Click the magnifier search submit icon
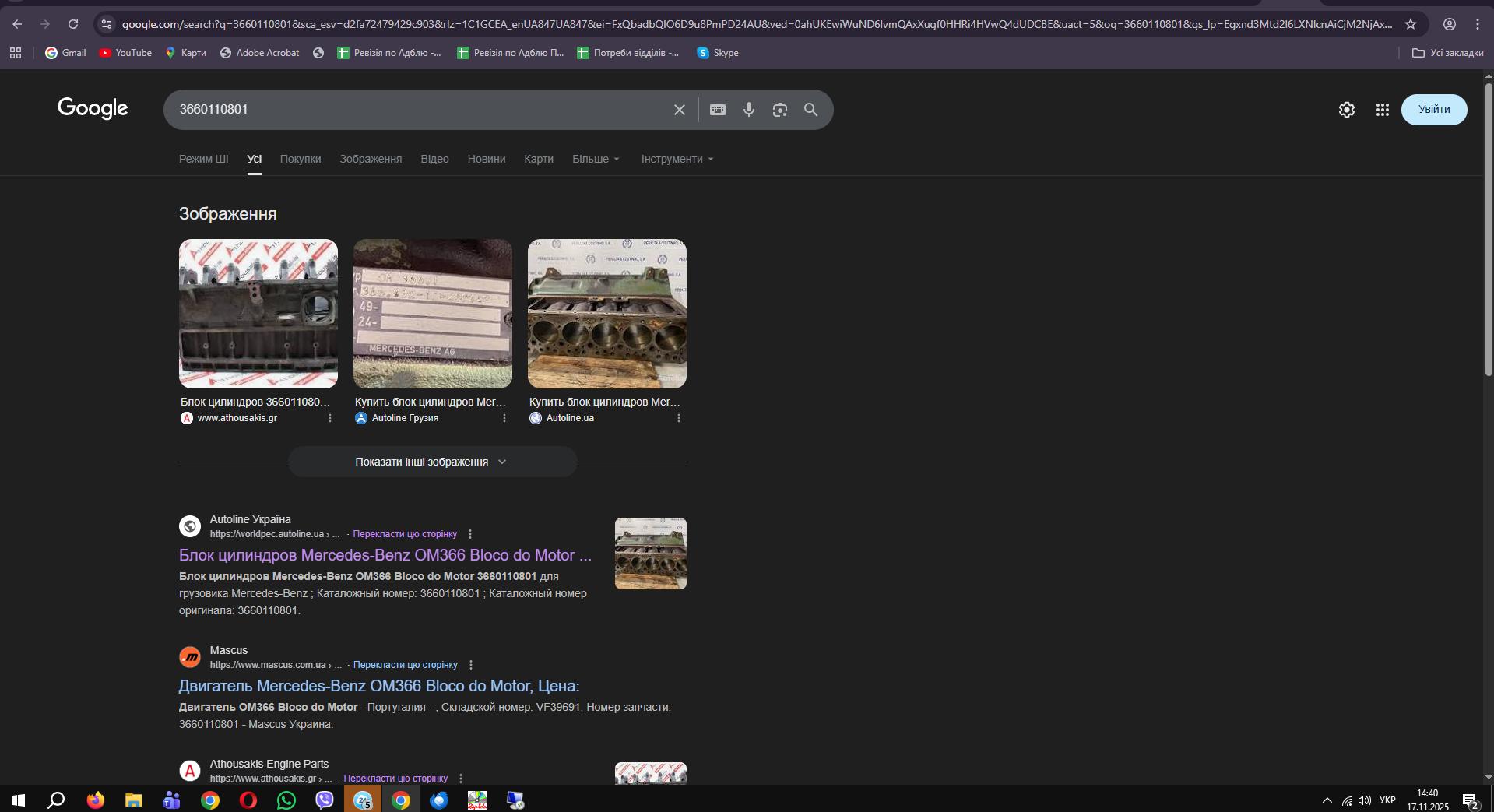This screenshot has width=1494, height=812. (810, 110)
